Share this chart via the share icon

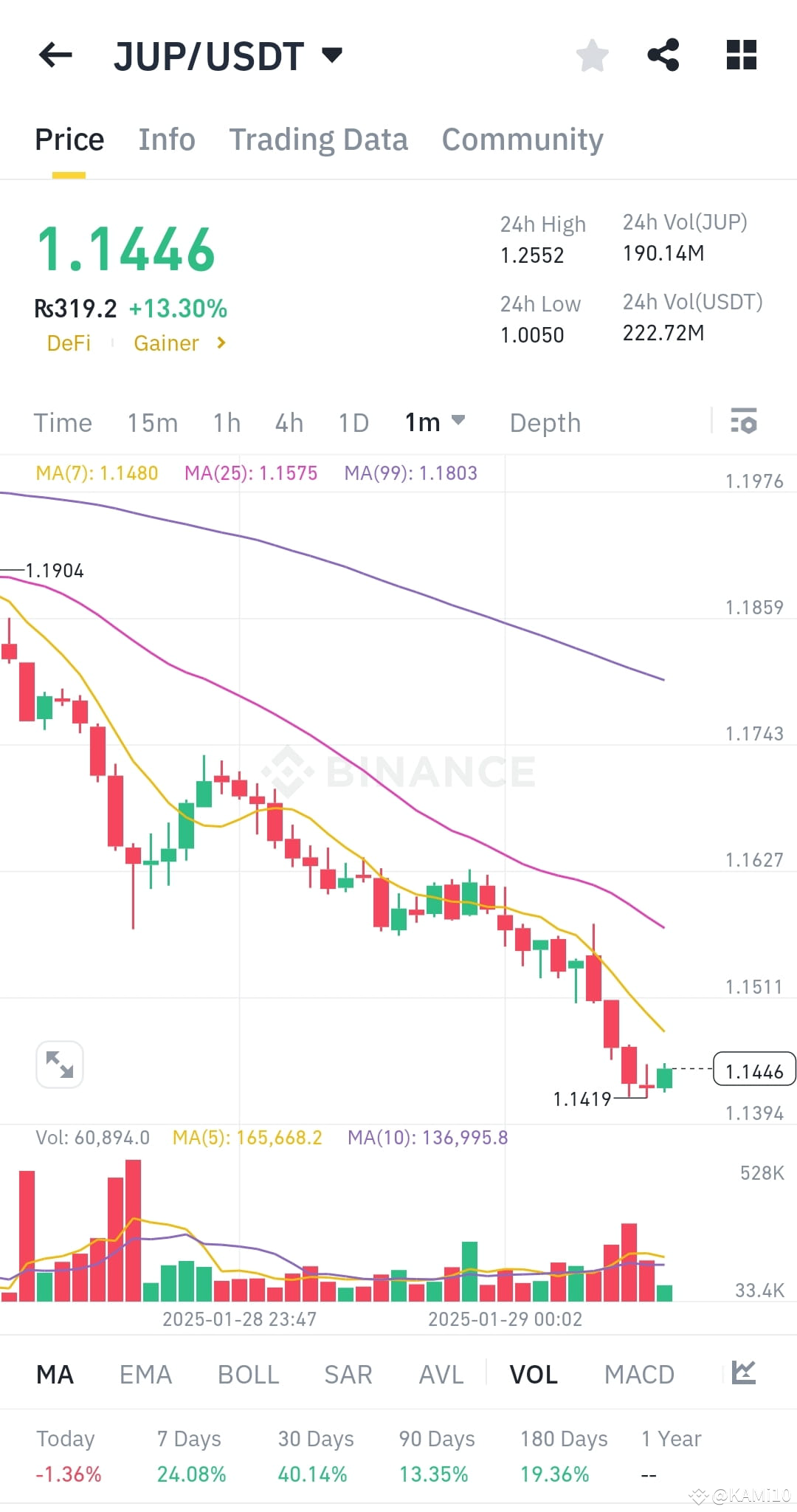pos(663,55)
